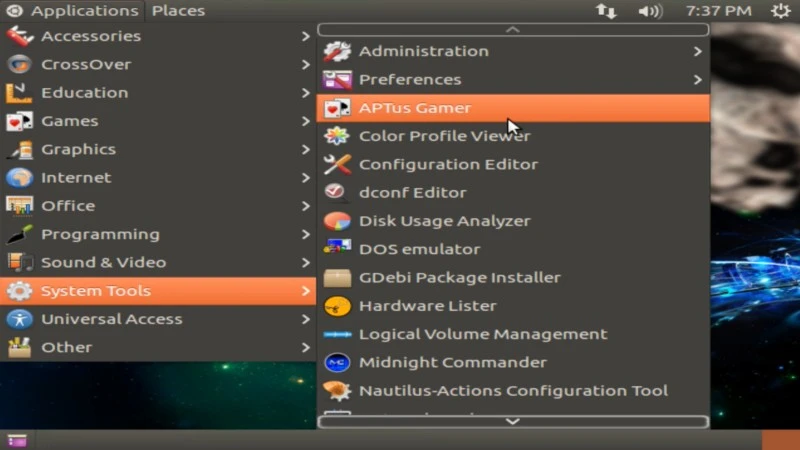
Task: Click the Logical Volume Management icon
Action: (x=337, y=334)
